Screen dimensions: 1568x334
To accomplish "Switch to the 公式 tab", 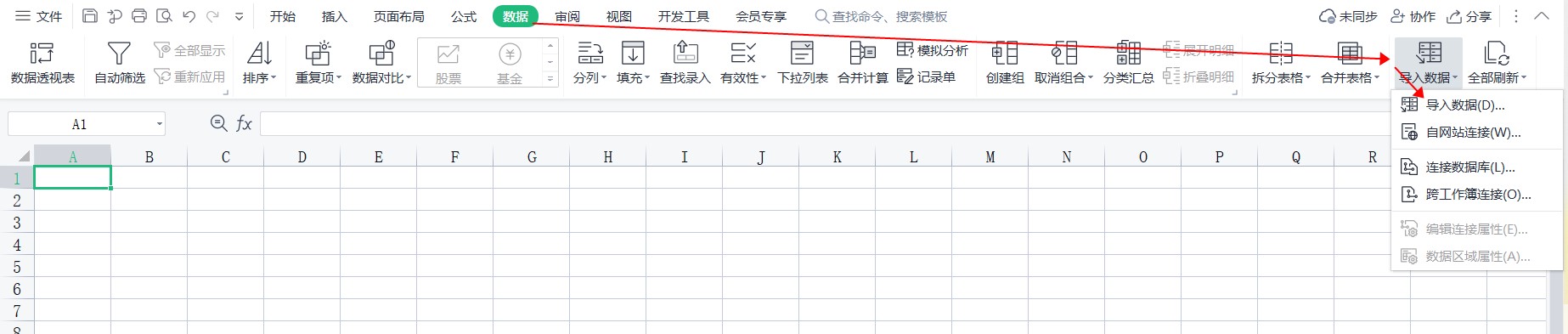I will point(464,16).
